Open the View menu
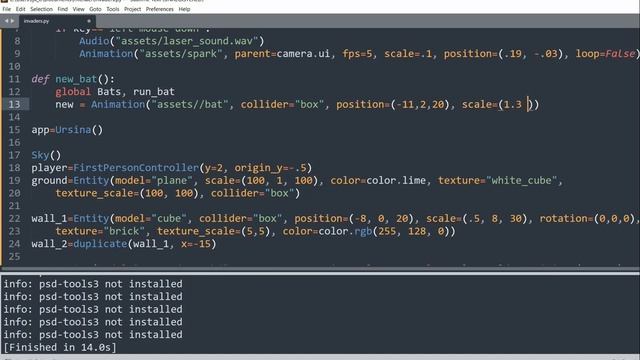This screenshot has width=640, height=360. click(78, 9)
